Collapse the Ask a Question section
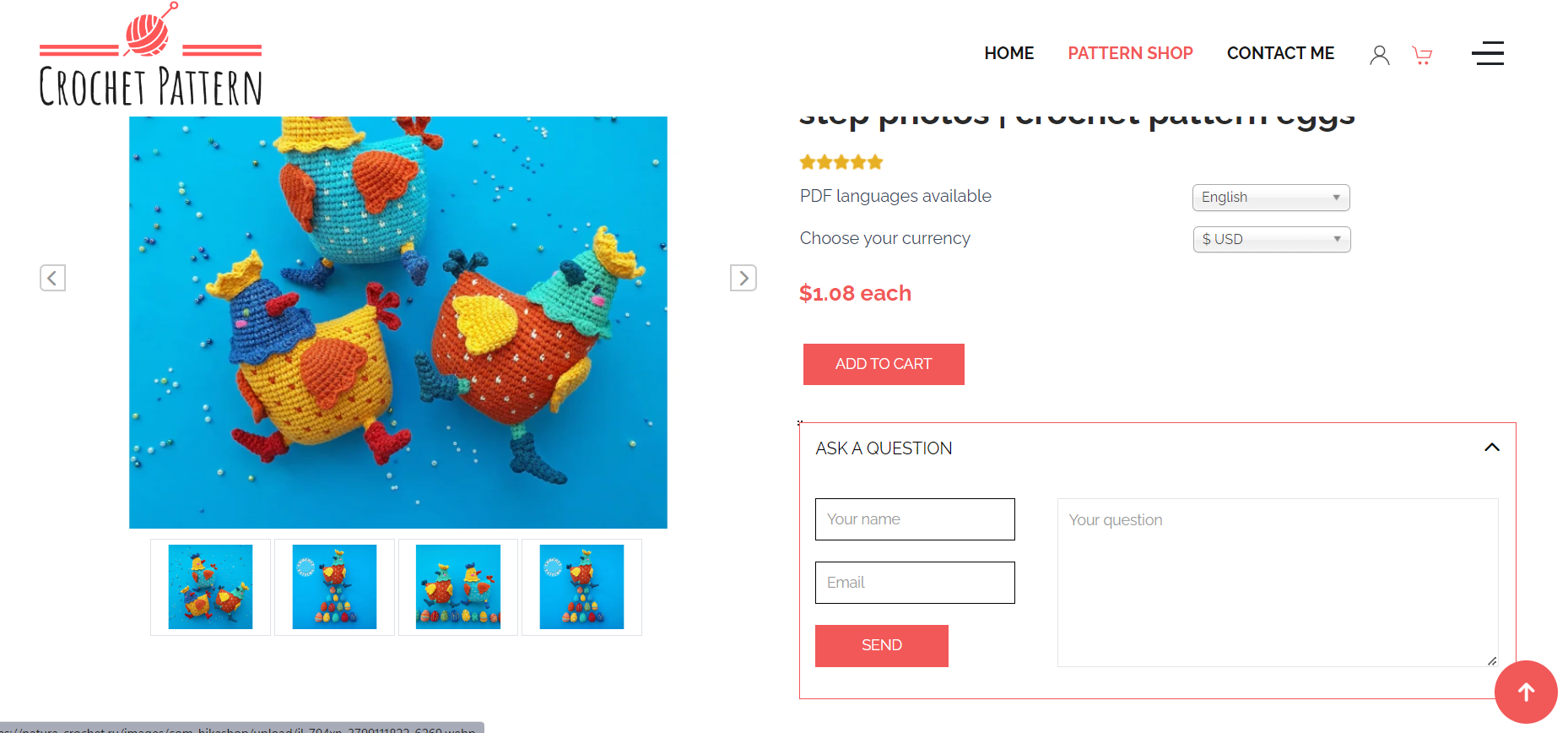 1492,448
